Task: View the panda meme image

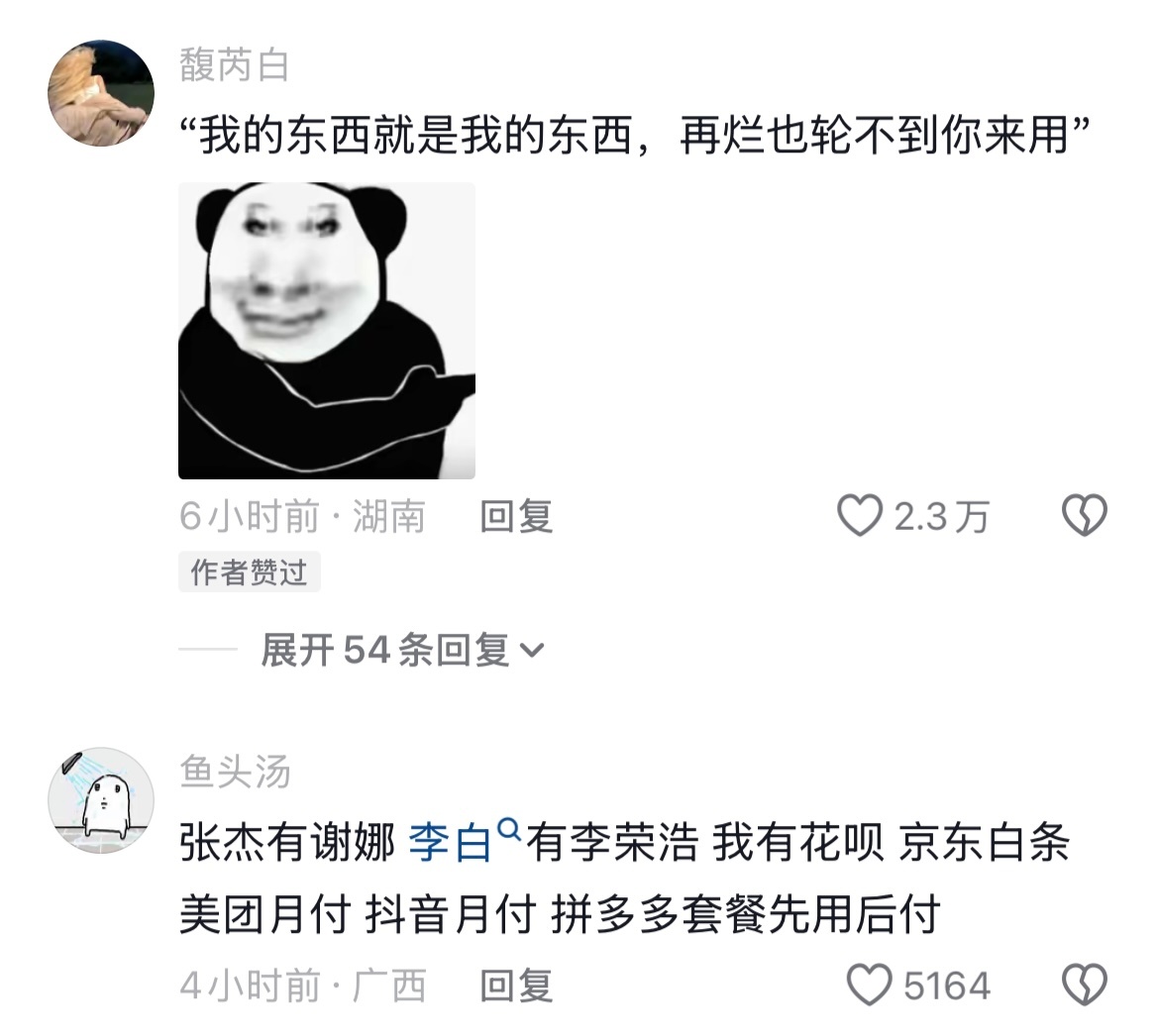Action: pyautogui.click(x=327, y=331)
